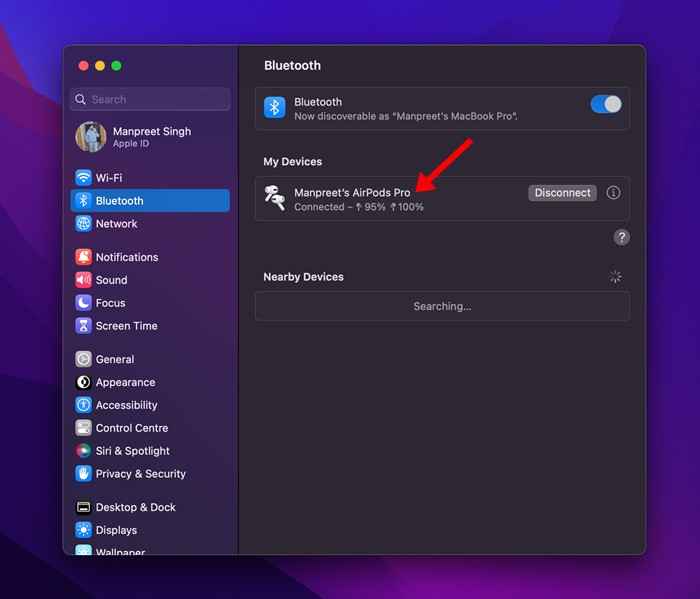The width and height of the screenshot is (700, 599).
Task: Select the highlighted Bluetooth sidebar label
Action: pyautogui.click(x=120, y=201)
